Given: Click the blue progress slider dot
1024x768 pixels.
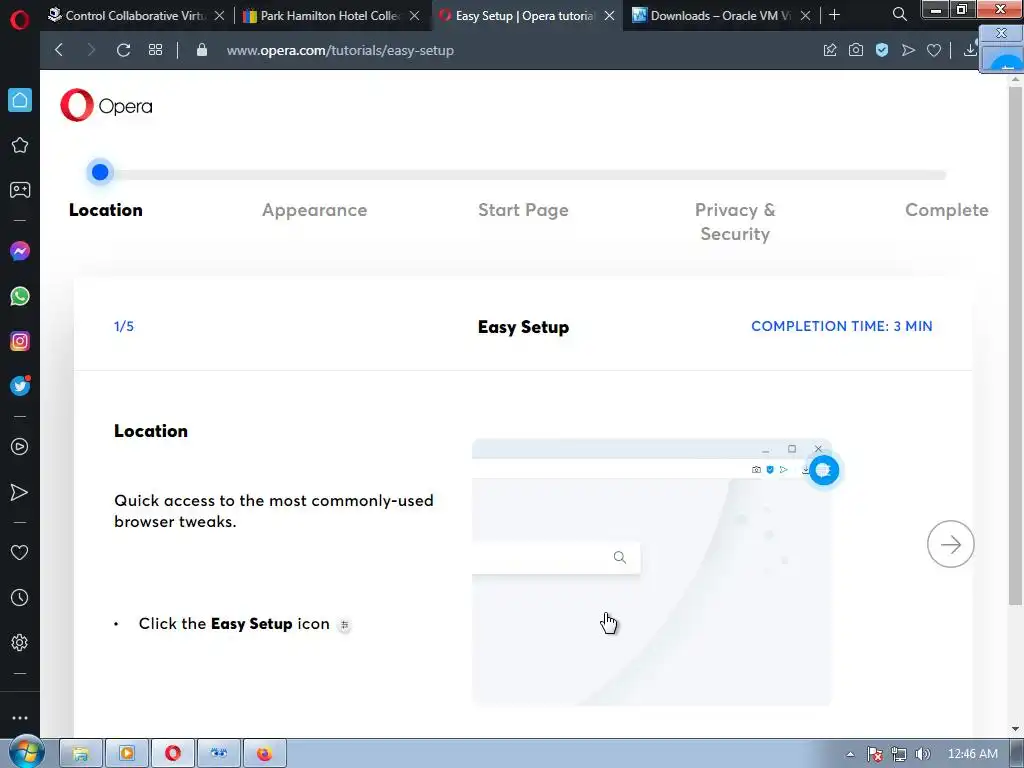Looking at the screenshot, I should click(100, 172).
